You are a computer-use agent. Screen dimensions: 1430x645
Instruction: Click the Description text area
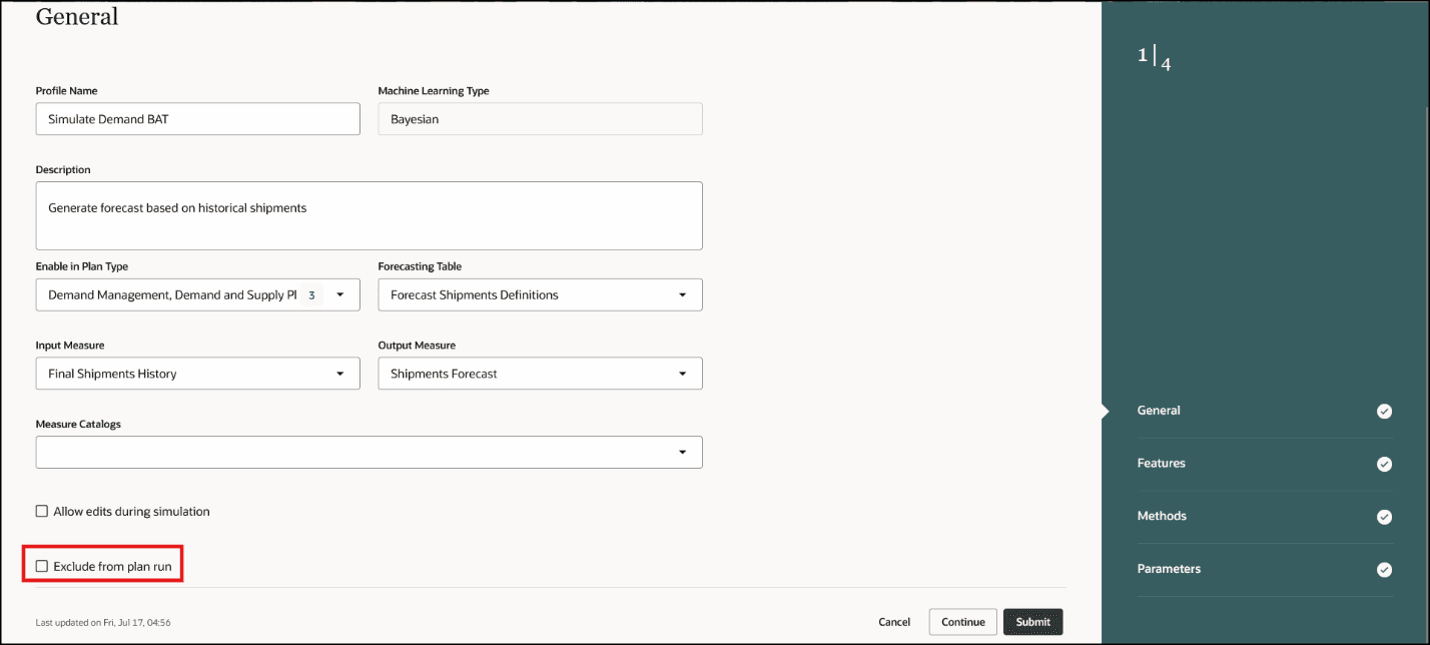(x=369, y=215)
